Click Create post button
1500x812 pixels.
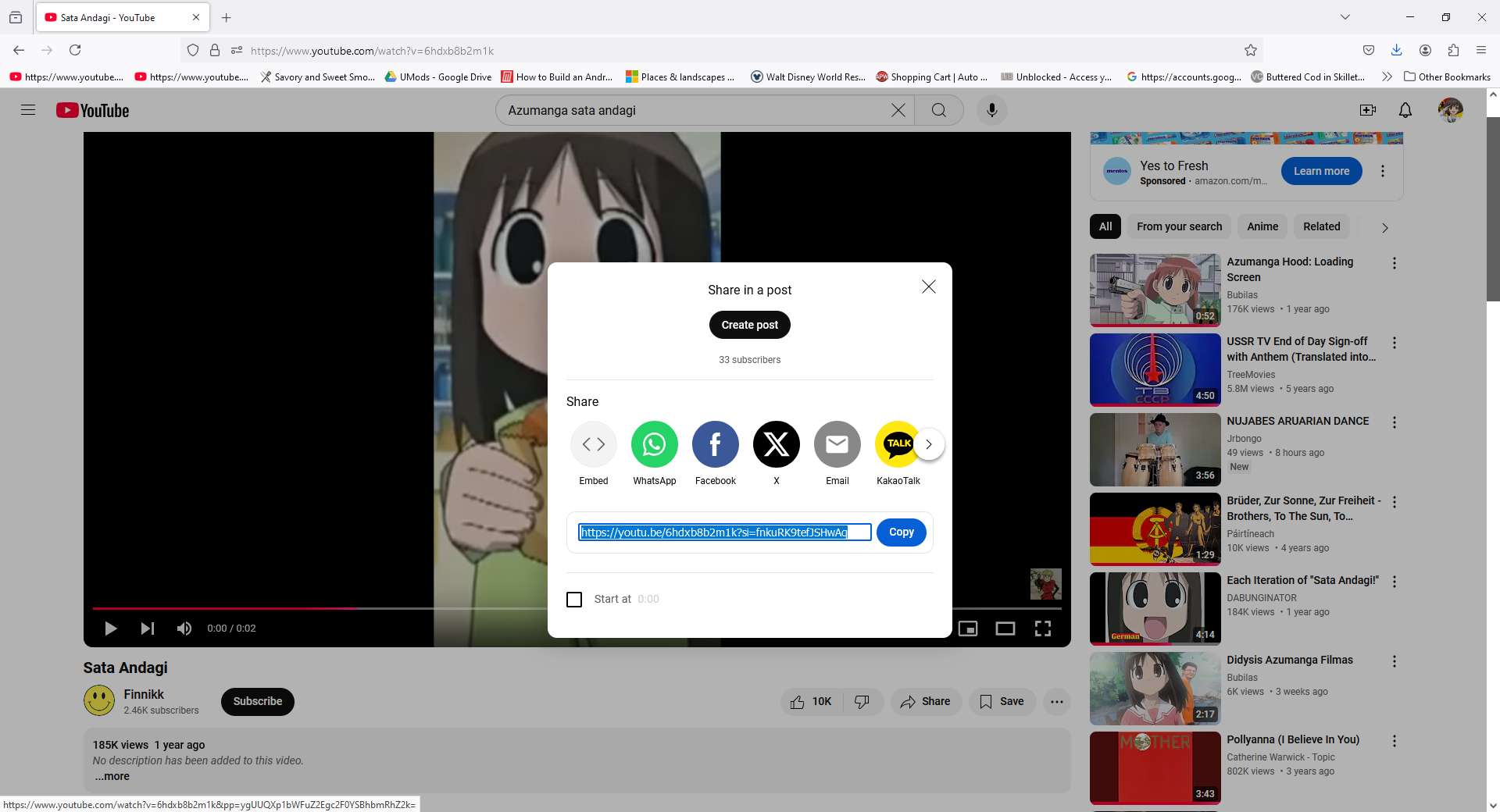point(750,325)
